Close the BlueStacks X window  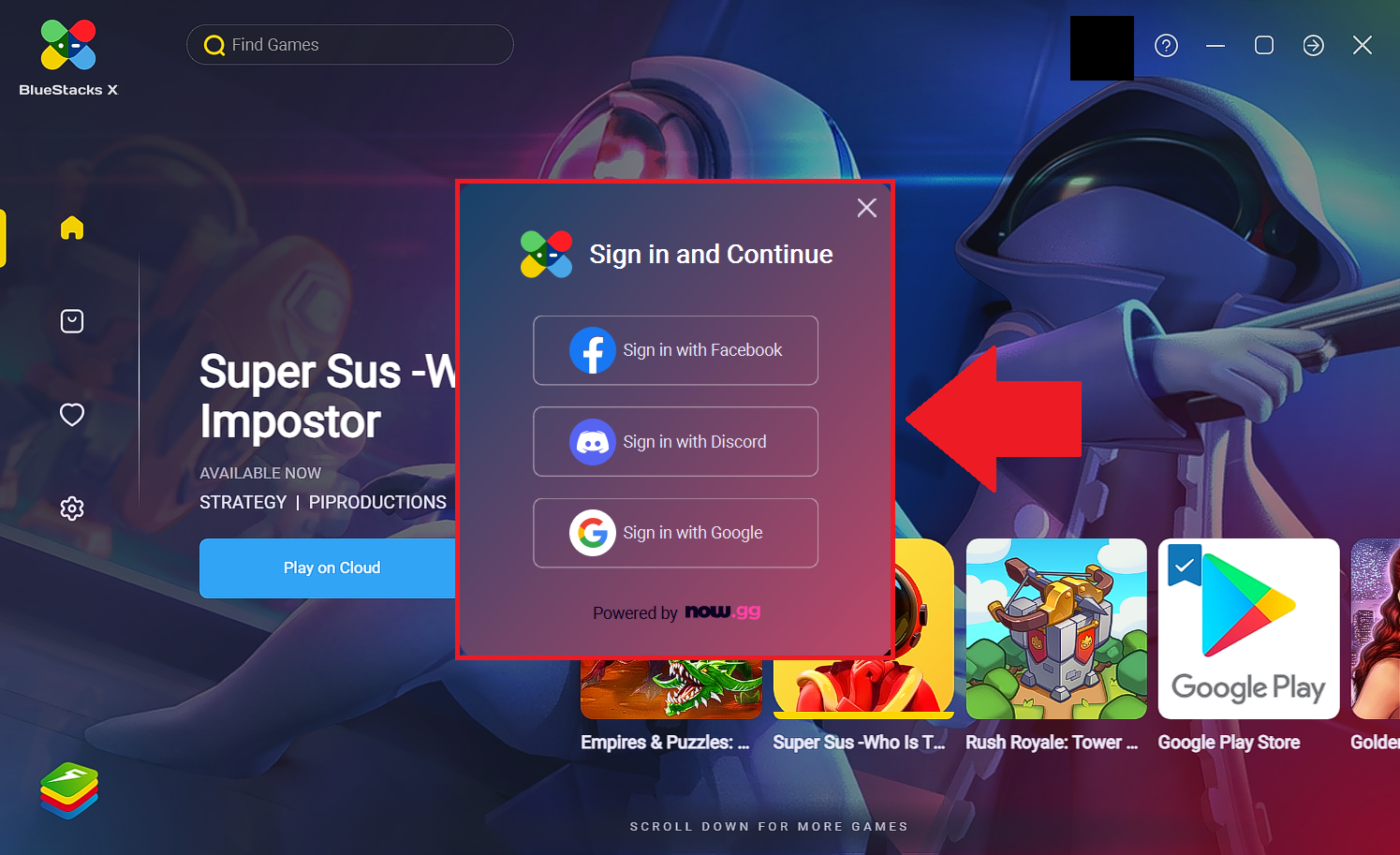click(1363, 45)
